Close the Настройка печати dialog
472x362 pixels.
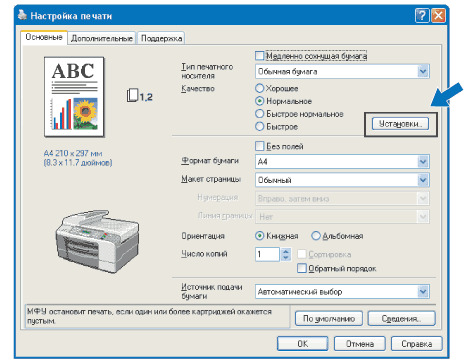438,16
